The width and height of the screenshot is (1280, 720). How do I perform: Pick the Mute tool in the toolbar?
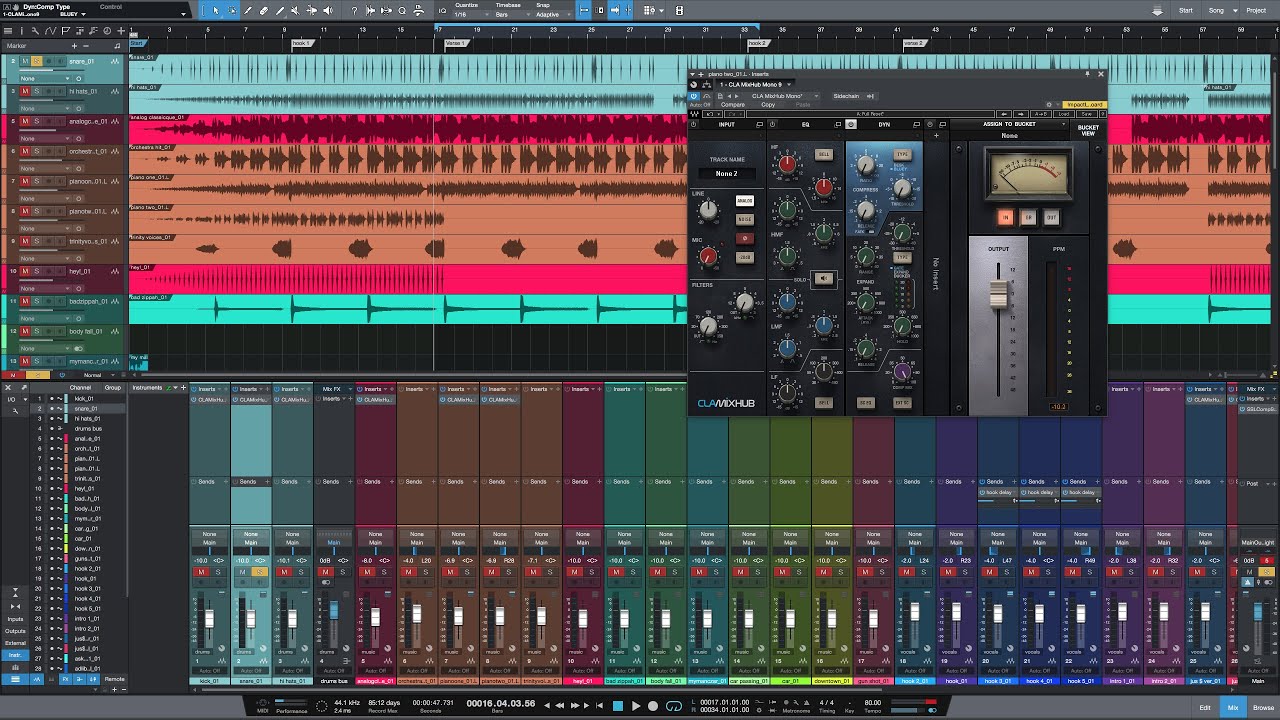(x=294, y=10)
